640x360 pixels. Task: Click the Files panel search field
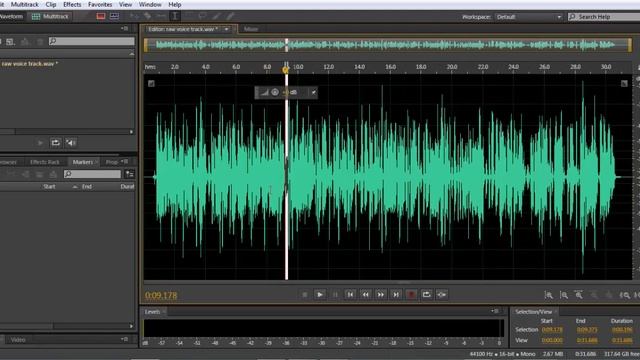pos(91,41)
